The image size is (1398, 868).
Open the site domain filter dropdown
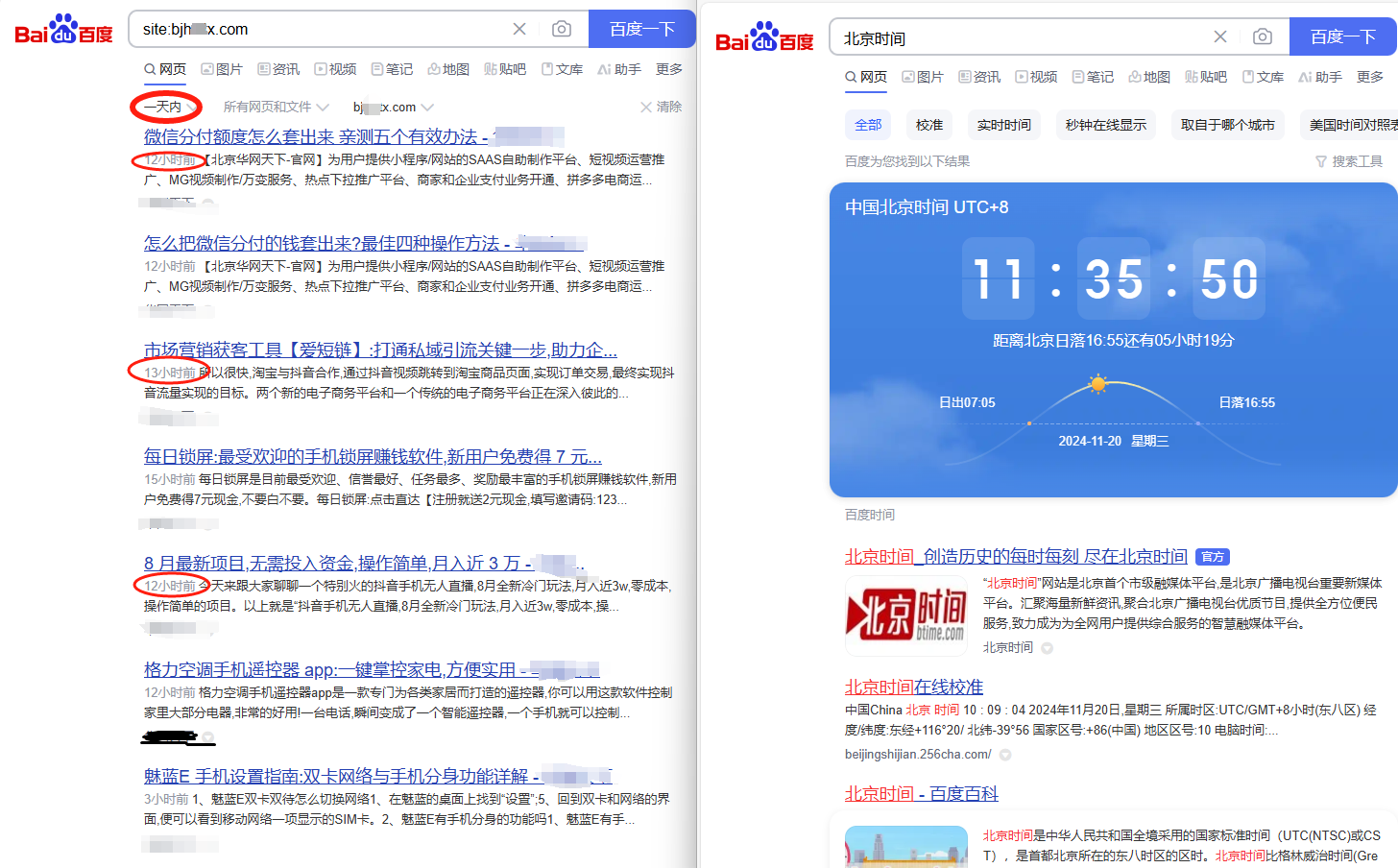(394, 107)
